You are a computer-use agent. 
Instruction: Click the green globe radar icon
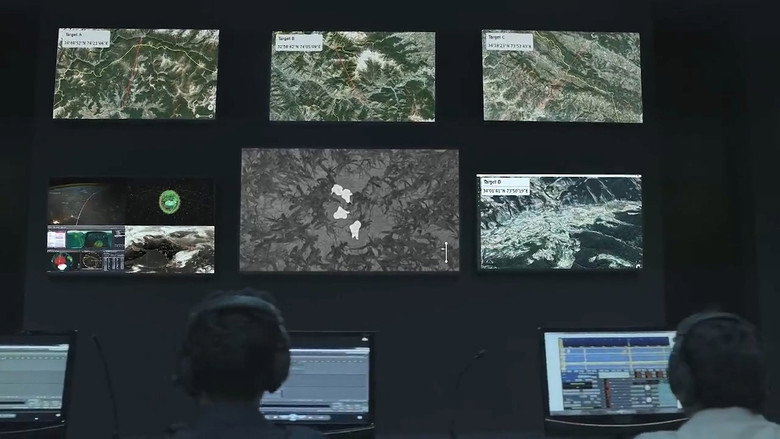pyautogui.click(x=170, y=201)
